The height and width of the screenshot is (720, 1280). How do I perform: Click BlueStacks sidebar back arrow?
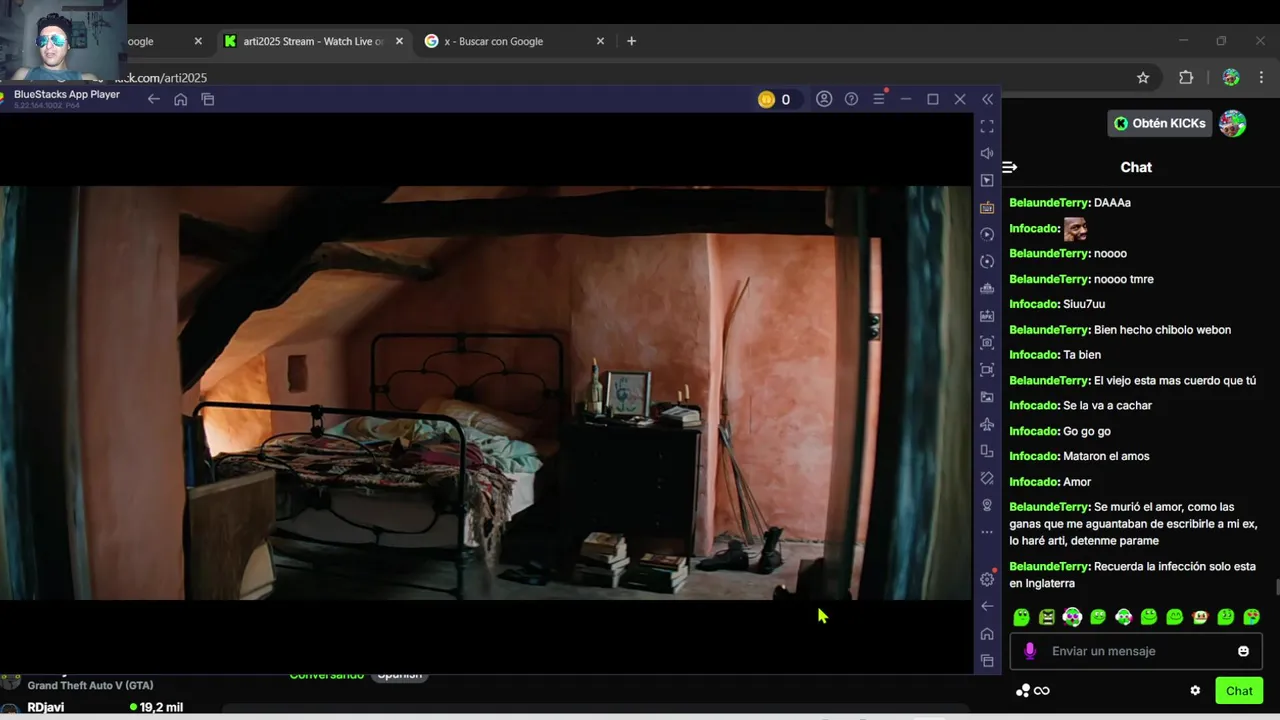(987, 606)
